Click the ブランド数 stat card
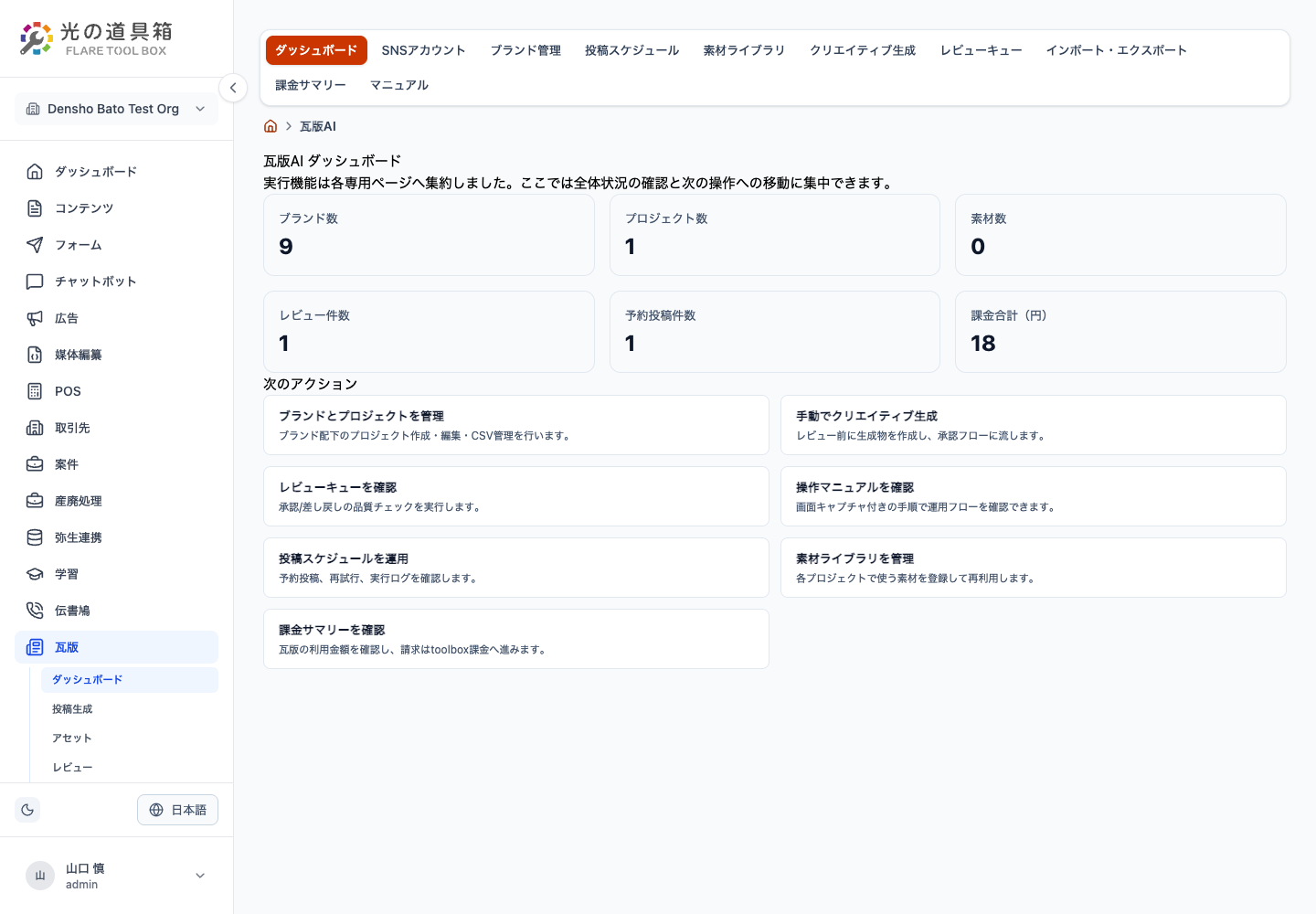This screenshot has width=1316, height=914. pyautogui.click(x=429, y=235)
